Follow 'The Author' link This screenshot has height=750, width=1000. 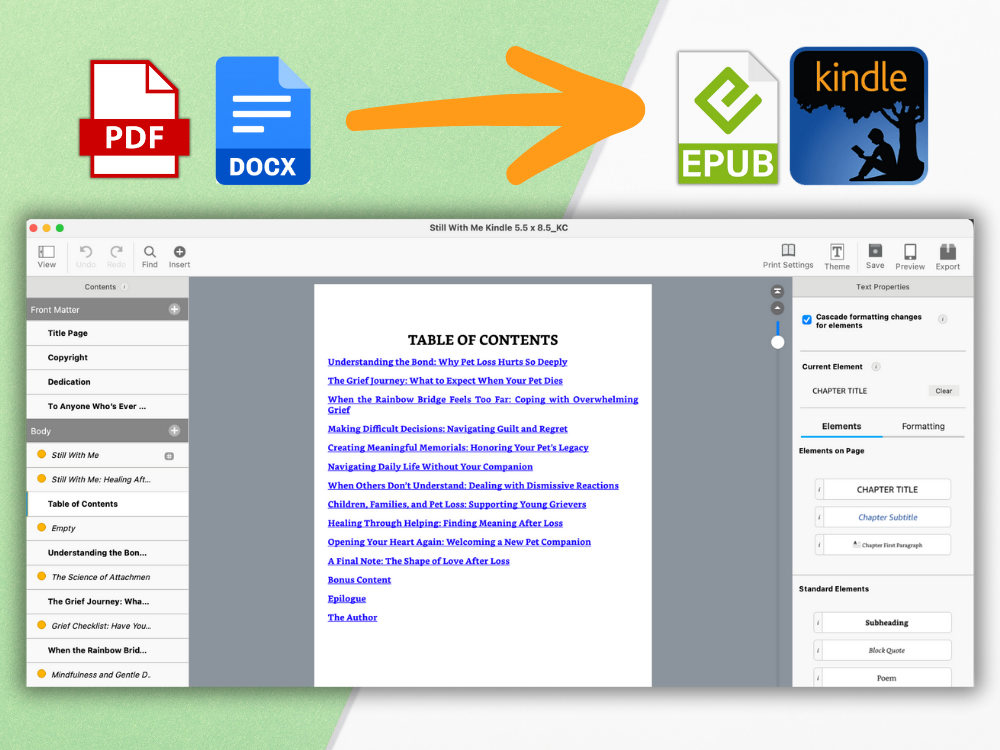click(x=352, y=617)
